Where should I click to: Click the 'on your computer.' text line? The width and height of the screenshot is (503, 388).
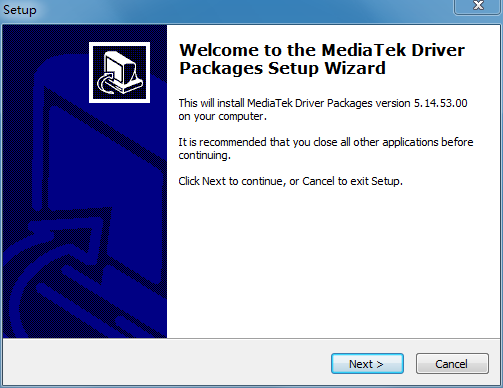pos(223,117)
